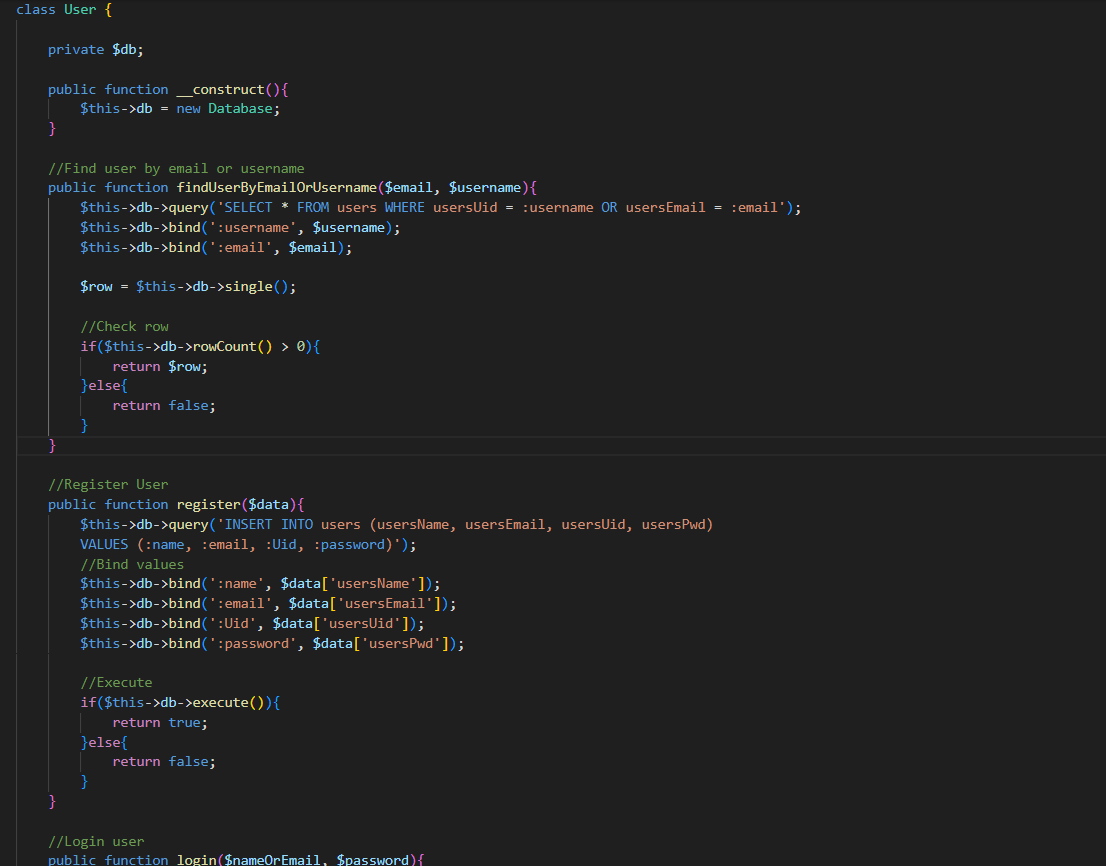Click the '$password' parameter in login signature

click(372, 860)
